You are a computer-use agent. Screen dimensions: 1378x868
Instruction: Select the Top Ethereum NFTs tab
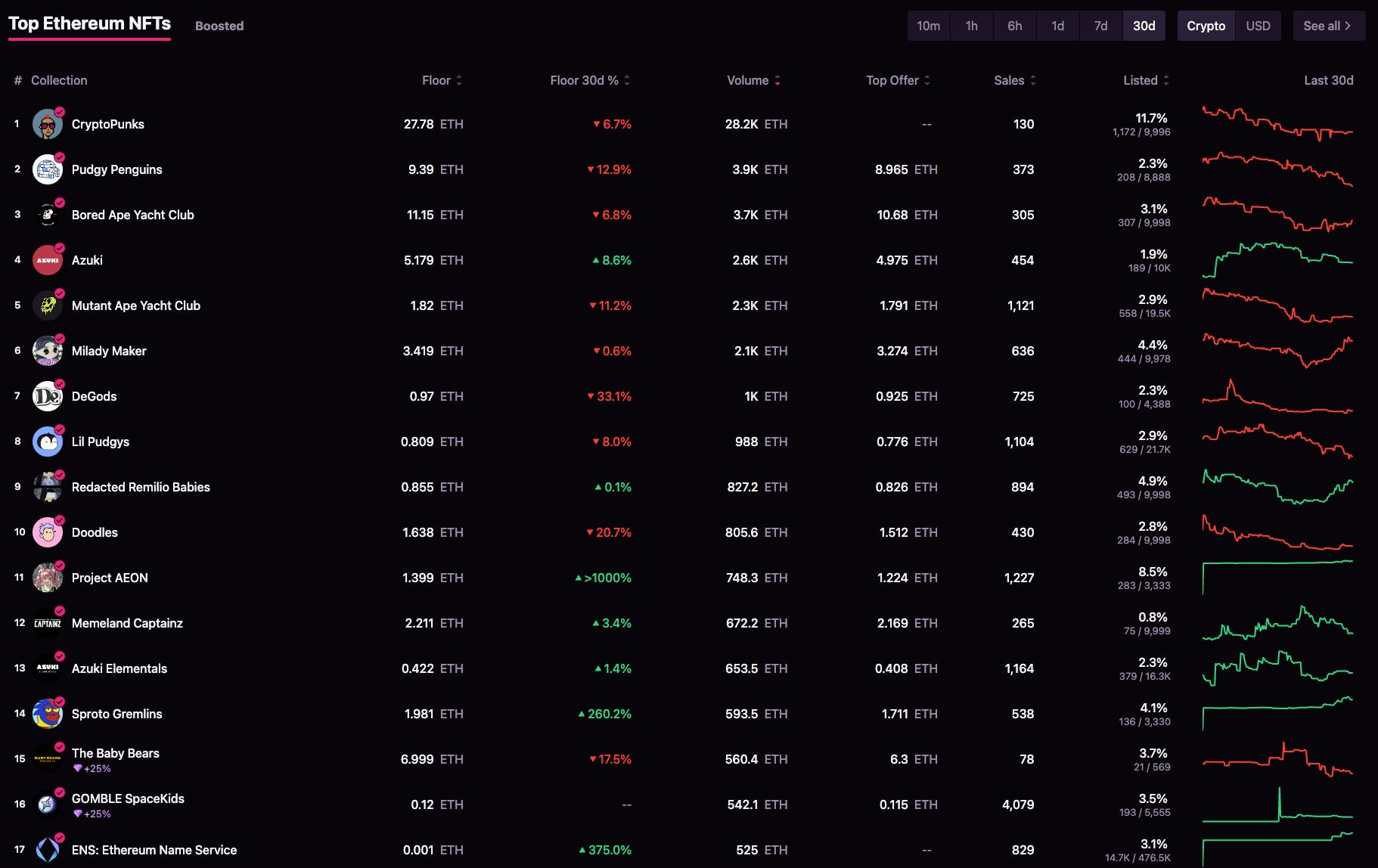coord(89,23)
